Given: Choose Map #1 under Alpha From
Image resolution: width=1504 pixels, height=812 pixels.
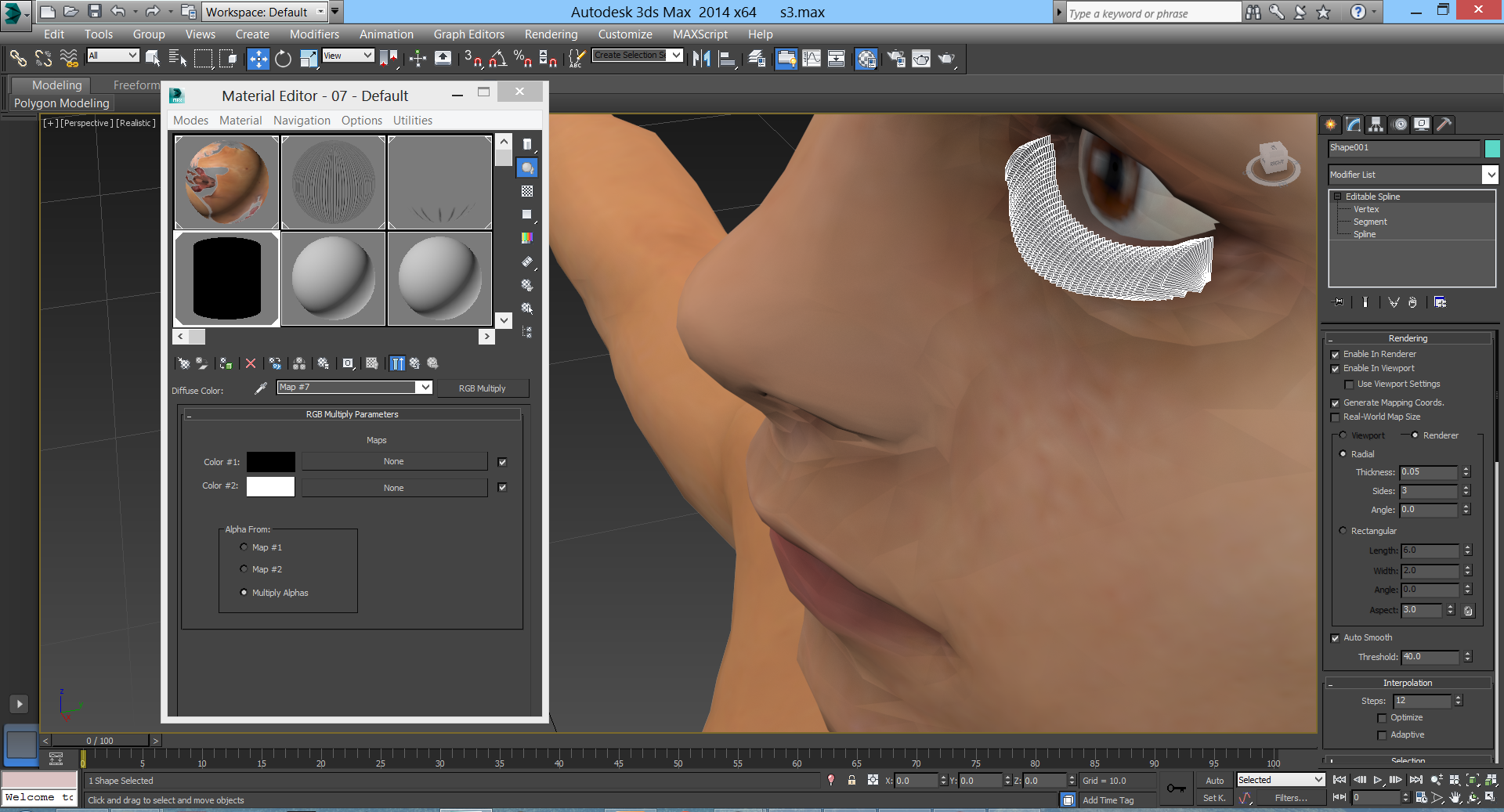Looking at the screenshot, I should tap(244, 547).
